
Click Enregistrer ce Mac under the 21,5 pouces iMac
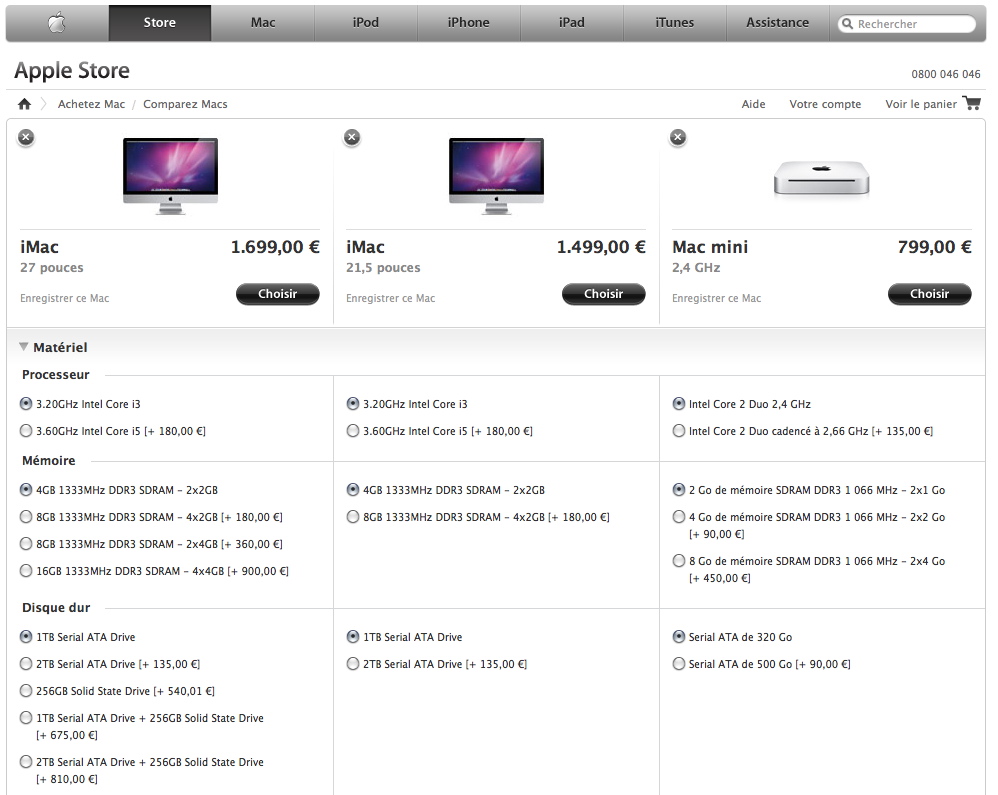tap(390, 298)
